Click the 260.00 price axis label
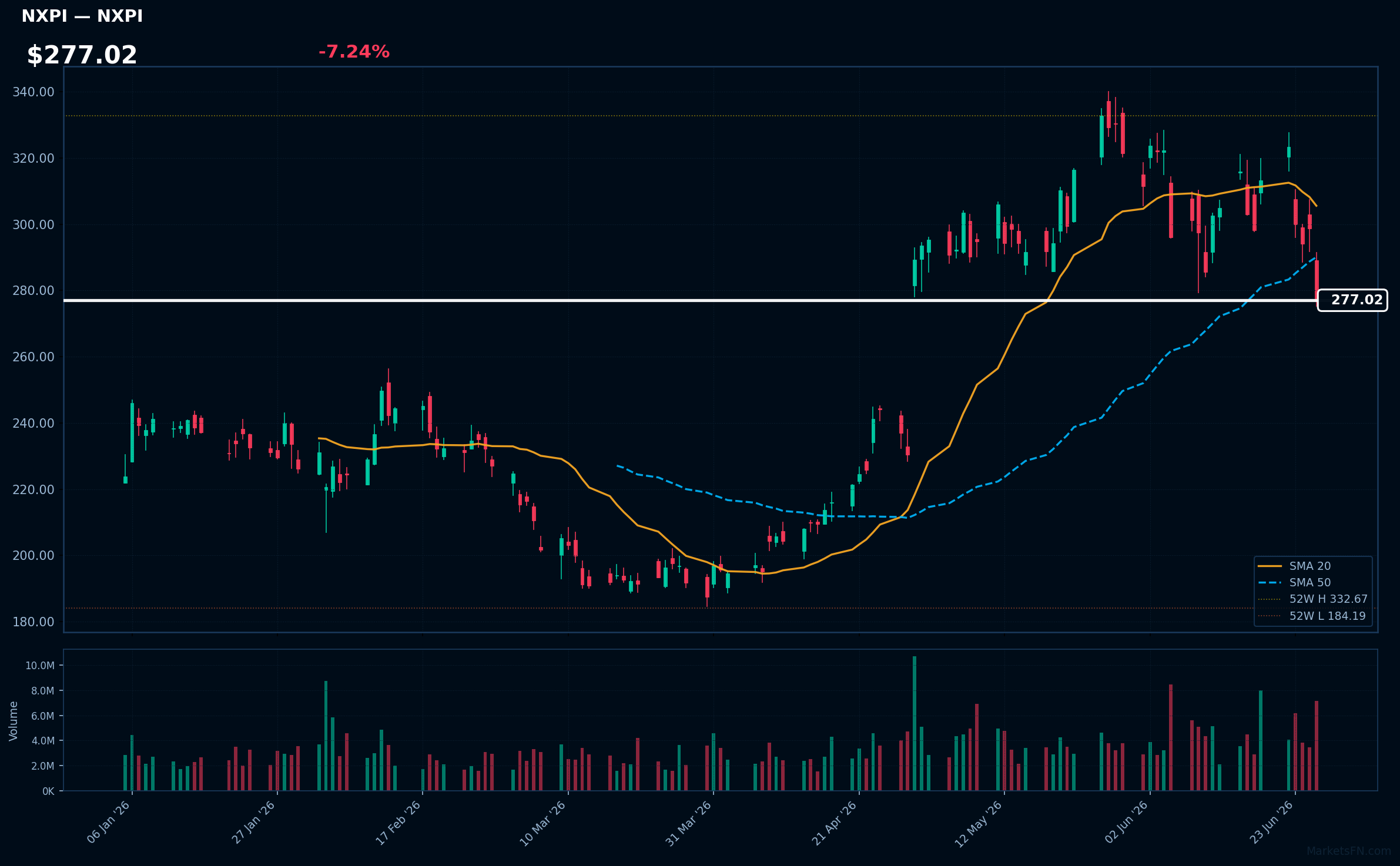This screenshot has width=1400, height=866. 34,357
